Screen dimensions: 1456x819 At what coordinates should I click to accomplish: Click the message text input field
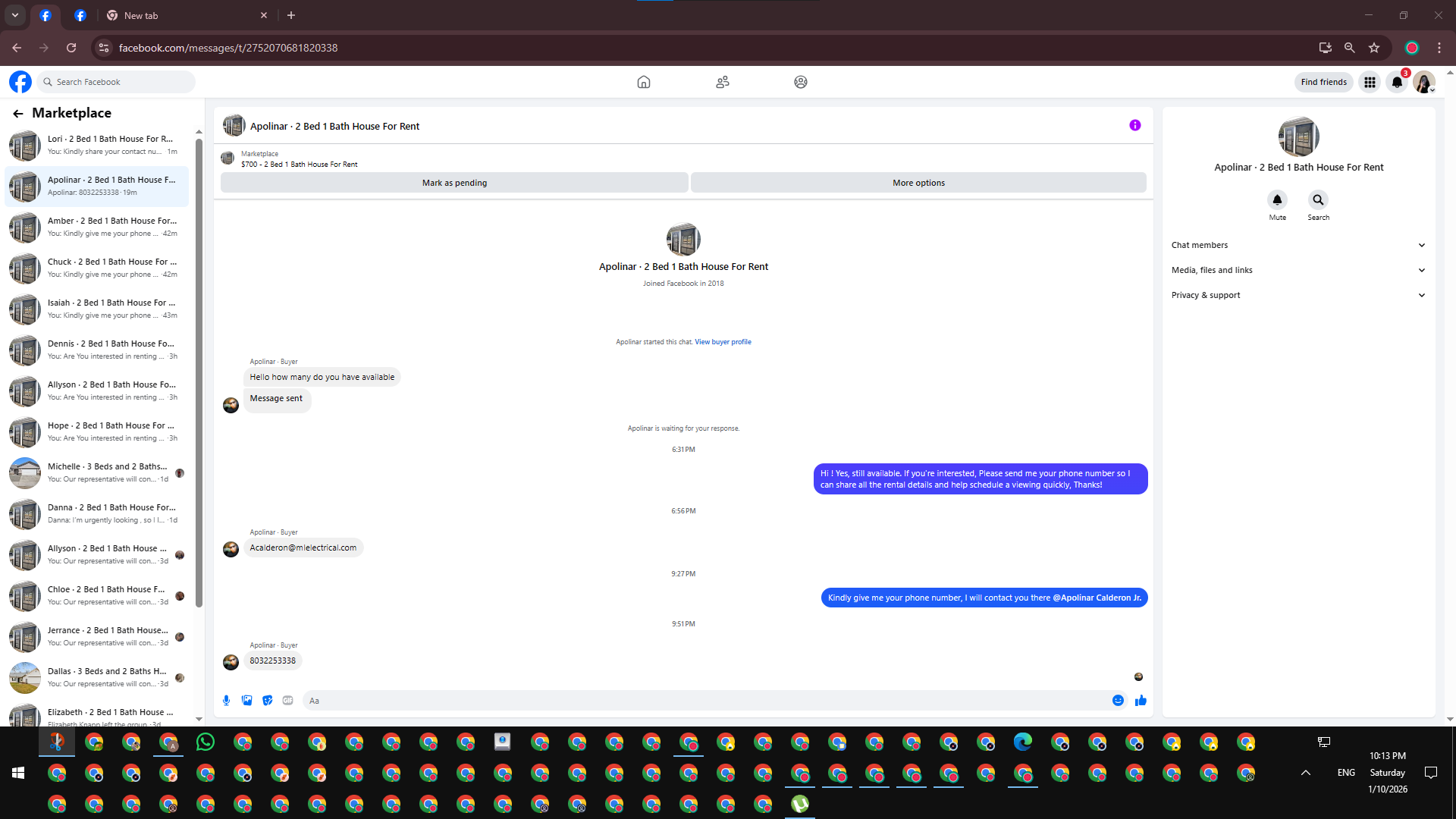tap(705, 701)
